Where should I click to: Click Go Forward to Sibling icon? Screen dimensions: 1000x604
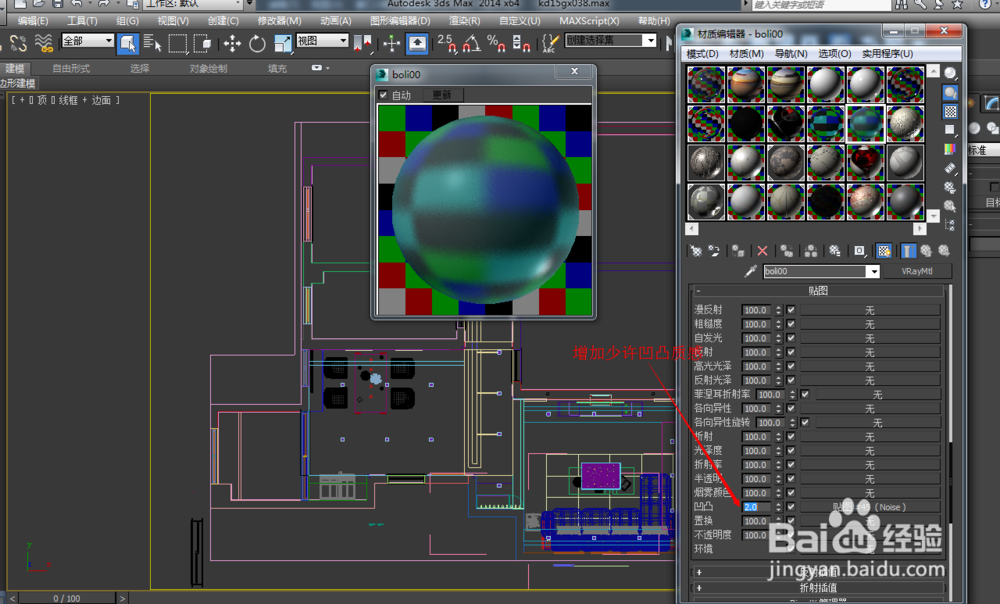coord(944,251)
